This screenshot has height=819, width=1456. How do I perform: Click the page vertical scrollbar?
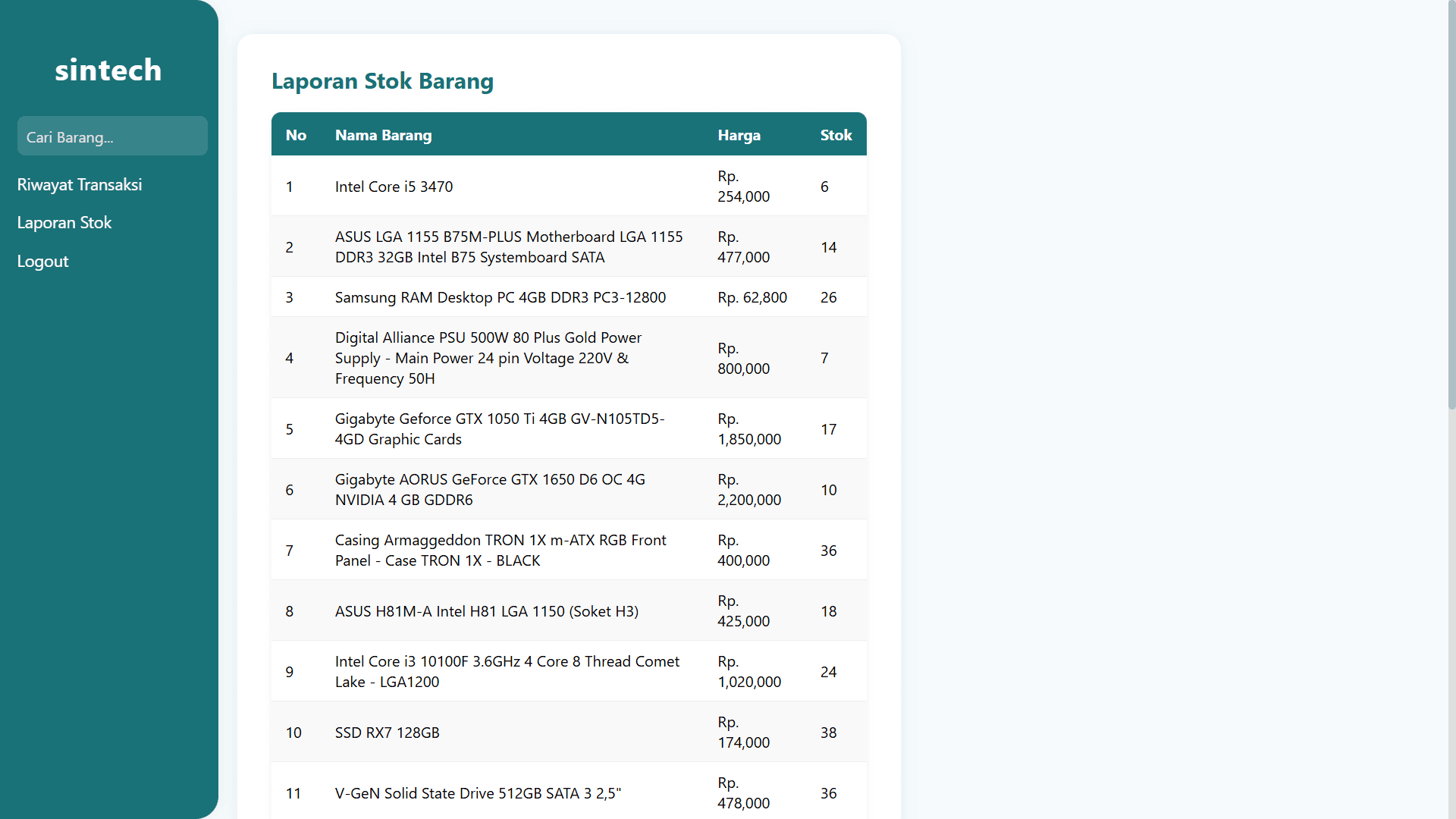point(1451,205)
